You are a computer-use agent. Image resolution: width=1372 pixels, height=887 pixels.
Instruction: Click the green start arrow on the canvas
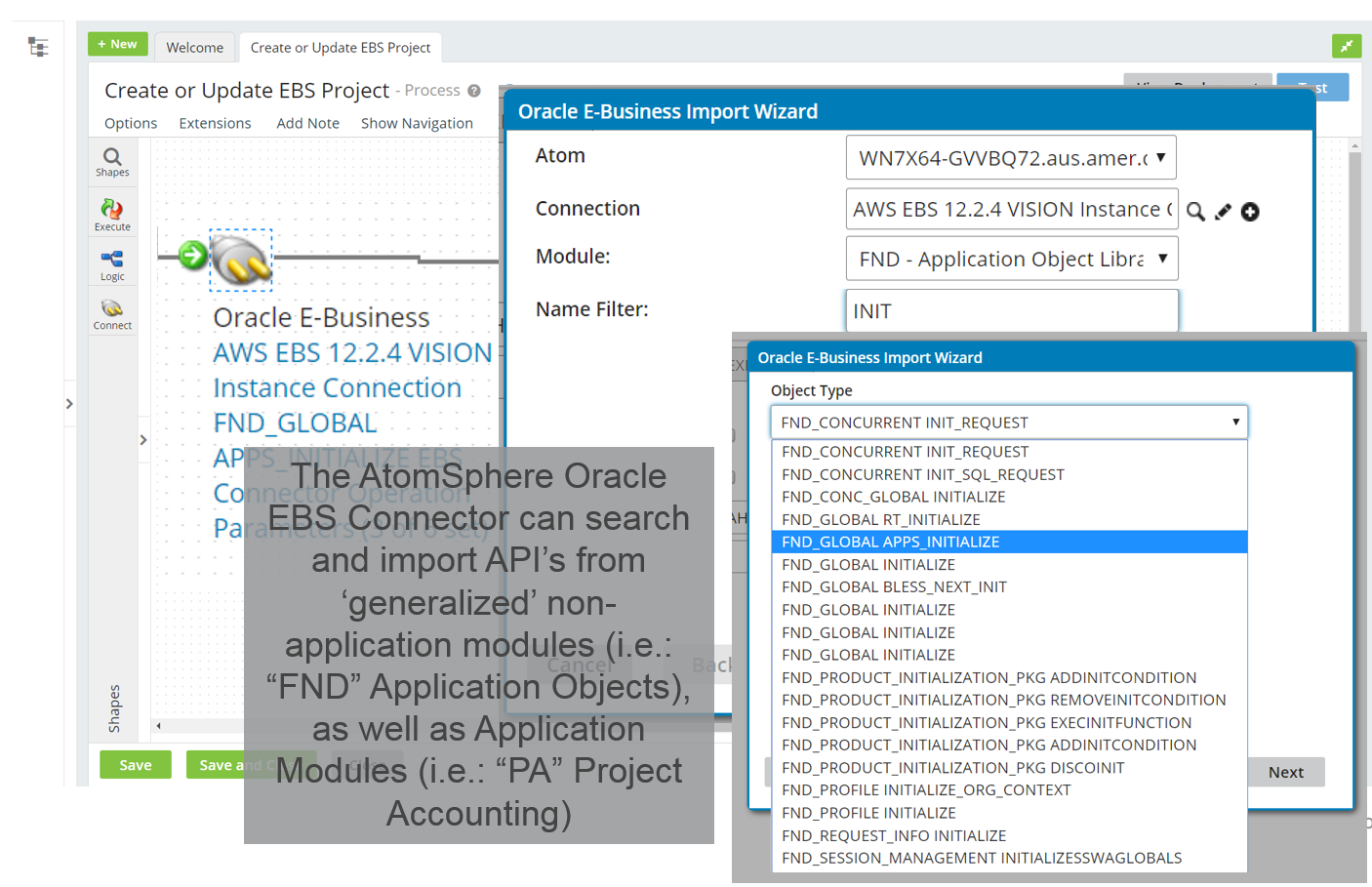tap(191, 256)
